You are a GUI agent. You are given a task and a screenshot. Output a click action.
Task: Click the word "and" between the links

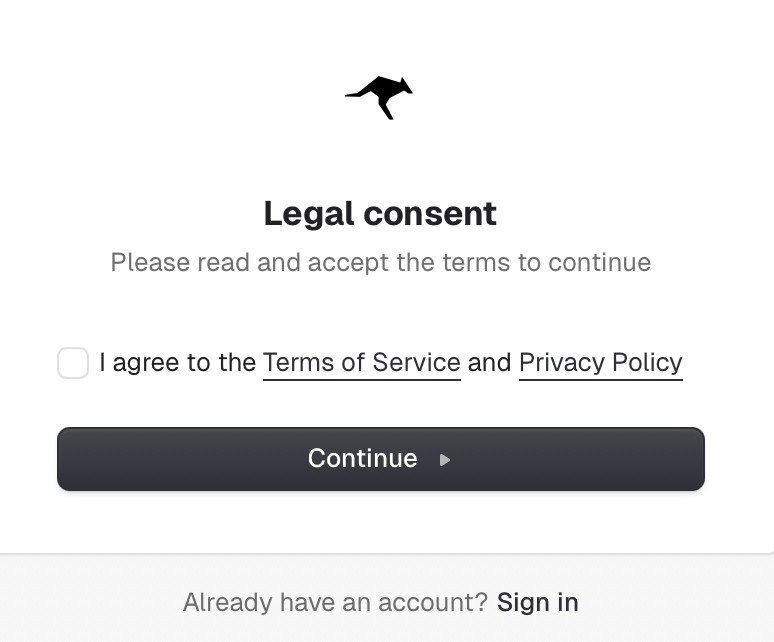tap(489, 362)
